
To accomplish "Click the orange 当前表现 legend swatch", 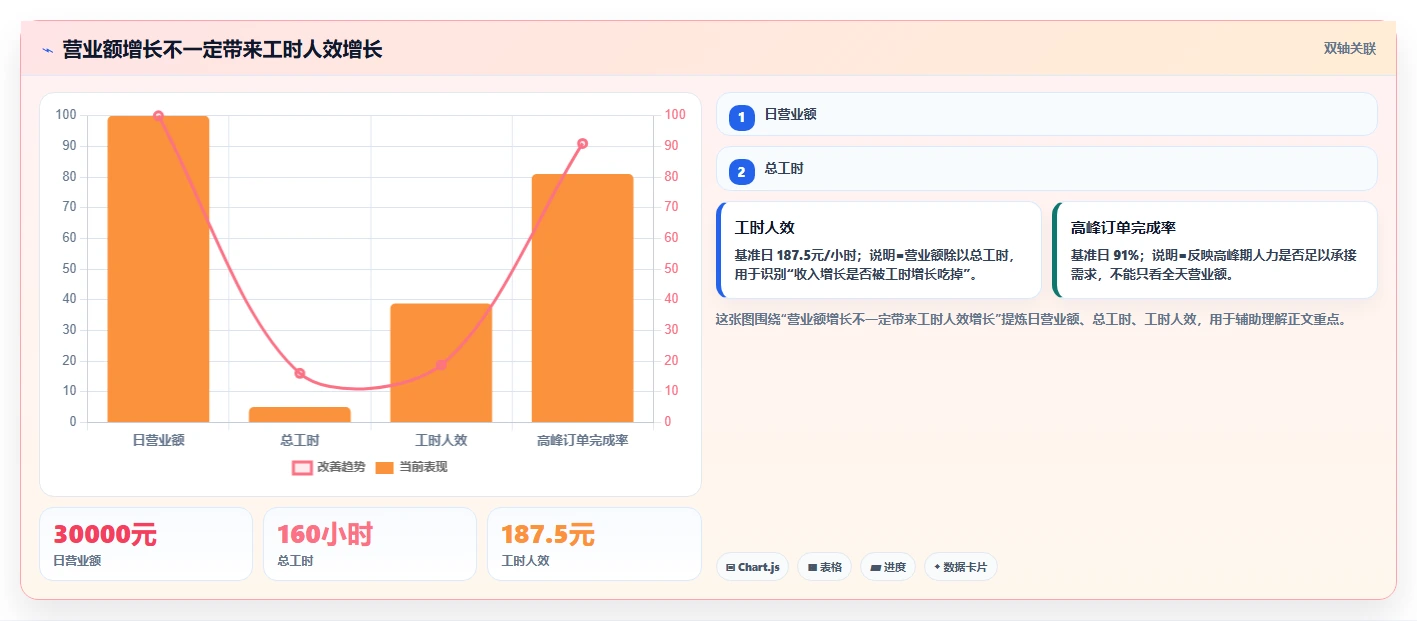I will (385, 467).
